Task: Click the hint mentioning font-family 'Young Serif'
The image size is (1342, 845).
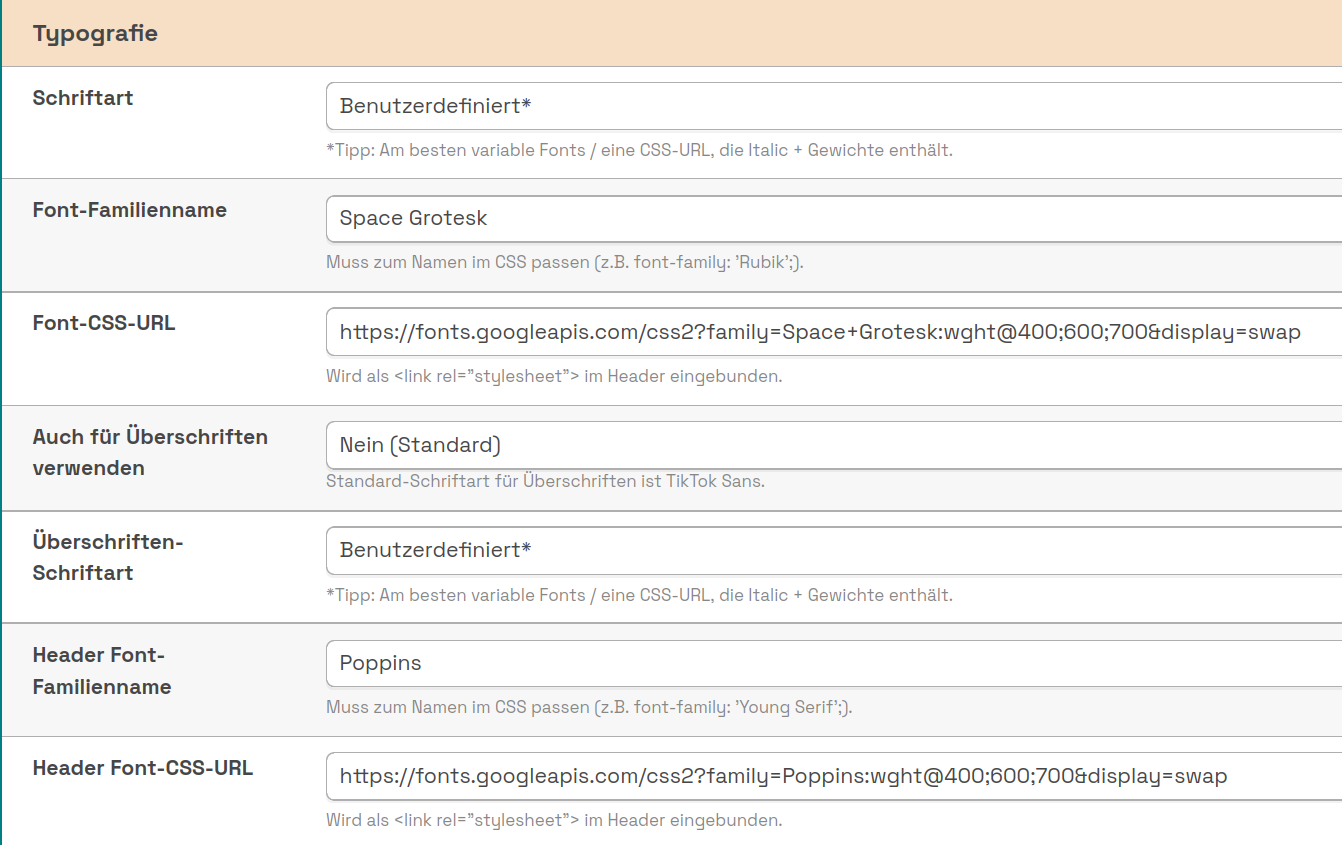Action: pyautogui.click(x=589, y=707)
